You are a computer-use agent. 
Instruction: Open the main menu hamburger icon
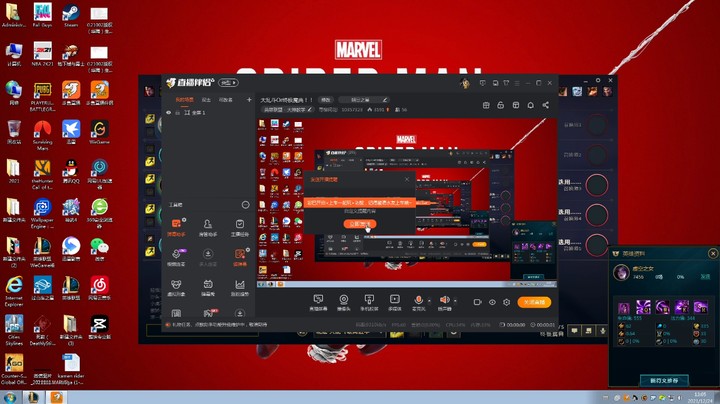(x=517, y=83)
